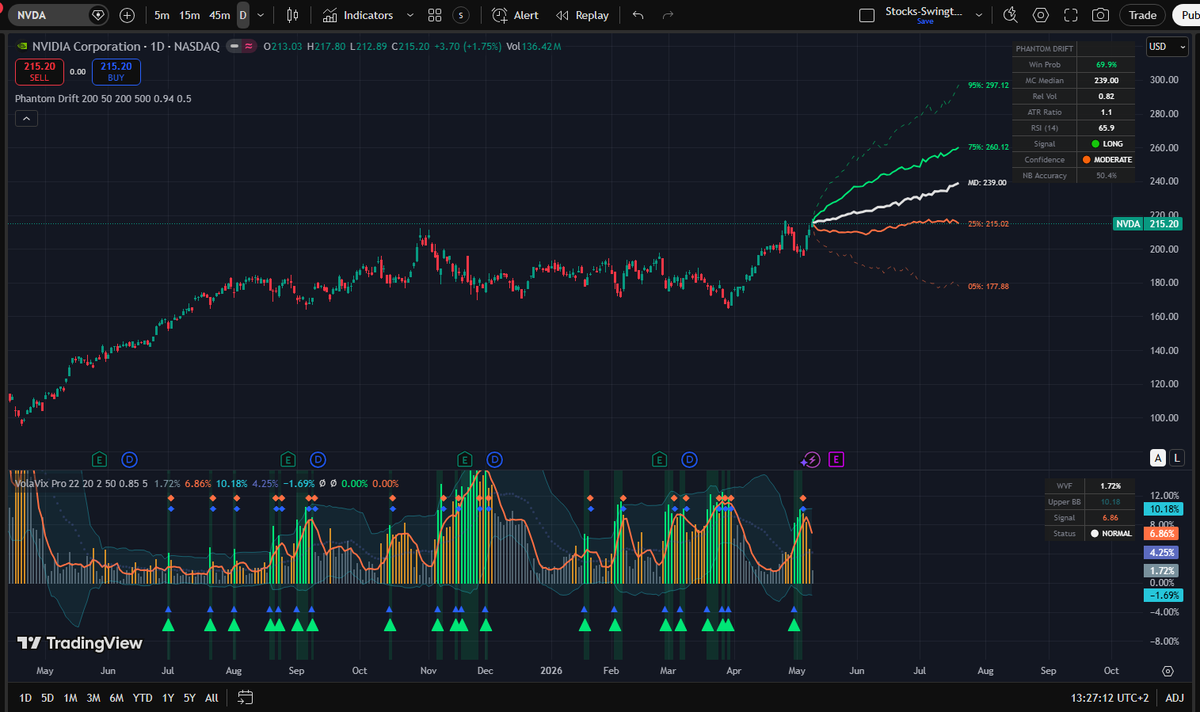The height and width of the screenshot is (712, 1200).
Task: Create an Alert
Action: point(515,15)
